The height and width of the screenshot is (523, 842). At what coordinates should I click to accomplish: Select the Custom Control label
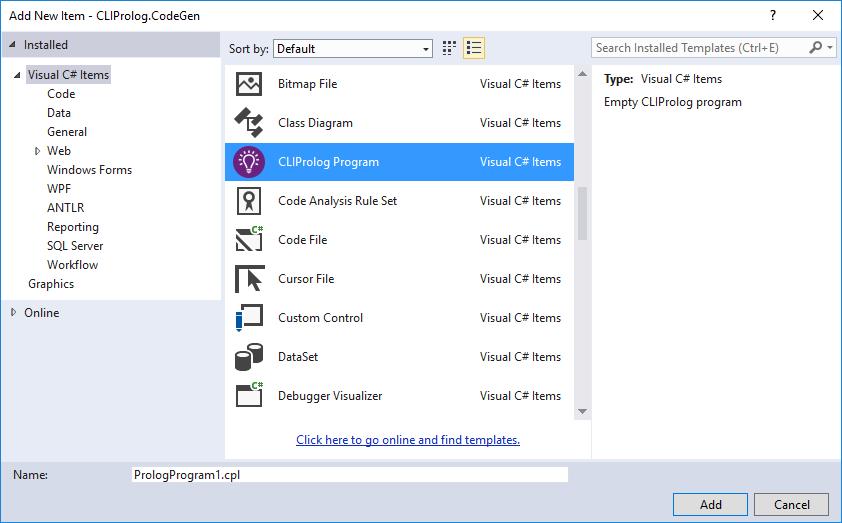(x=321, y=318)
